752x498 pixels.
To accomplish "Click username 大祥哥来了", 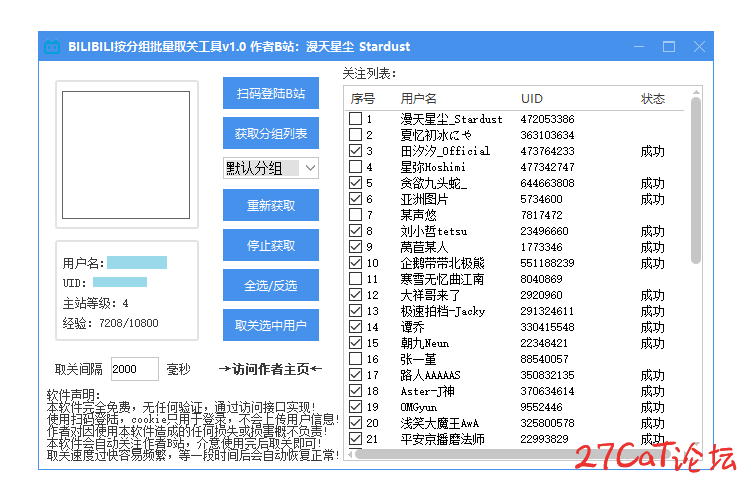I will point(430,295).
